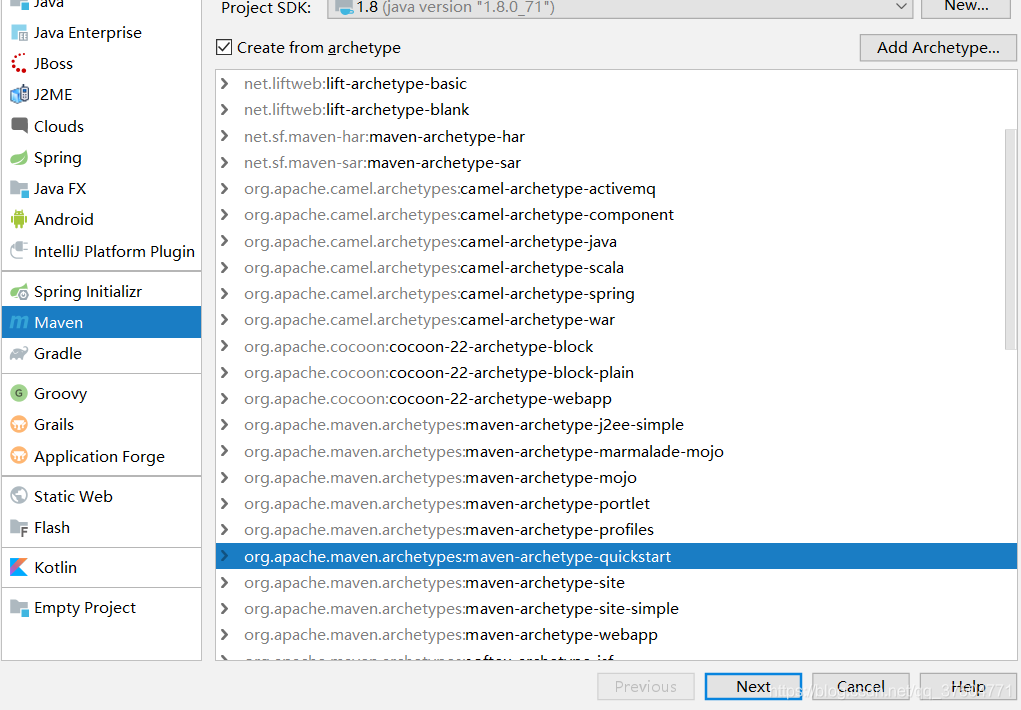Expand the selected maven-archetype-quickstart entry

[225, 556]
